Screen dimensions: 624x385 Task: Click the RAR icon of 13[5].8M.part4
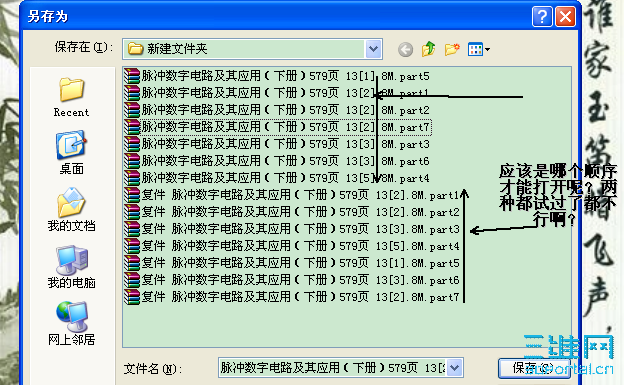tap(132, 178)
